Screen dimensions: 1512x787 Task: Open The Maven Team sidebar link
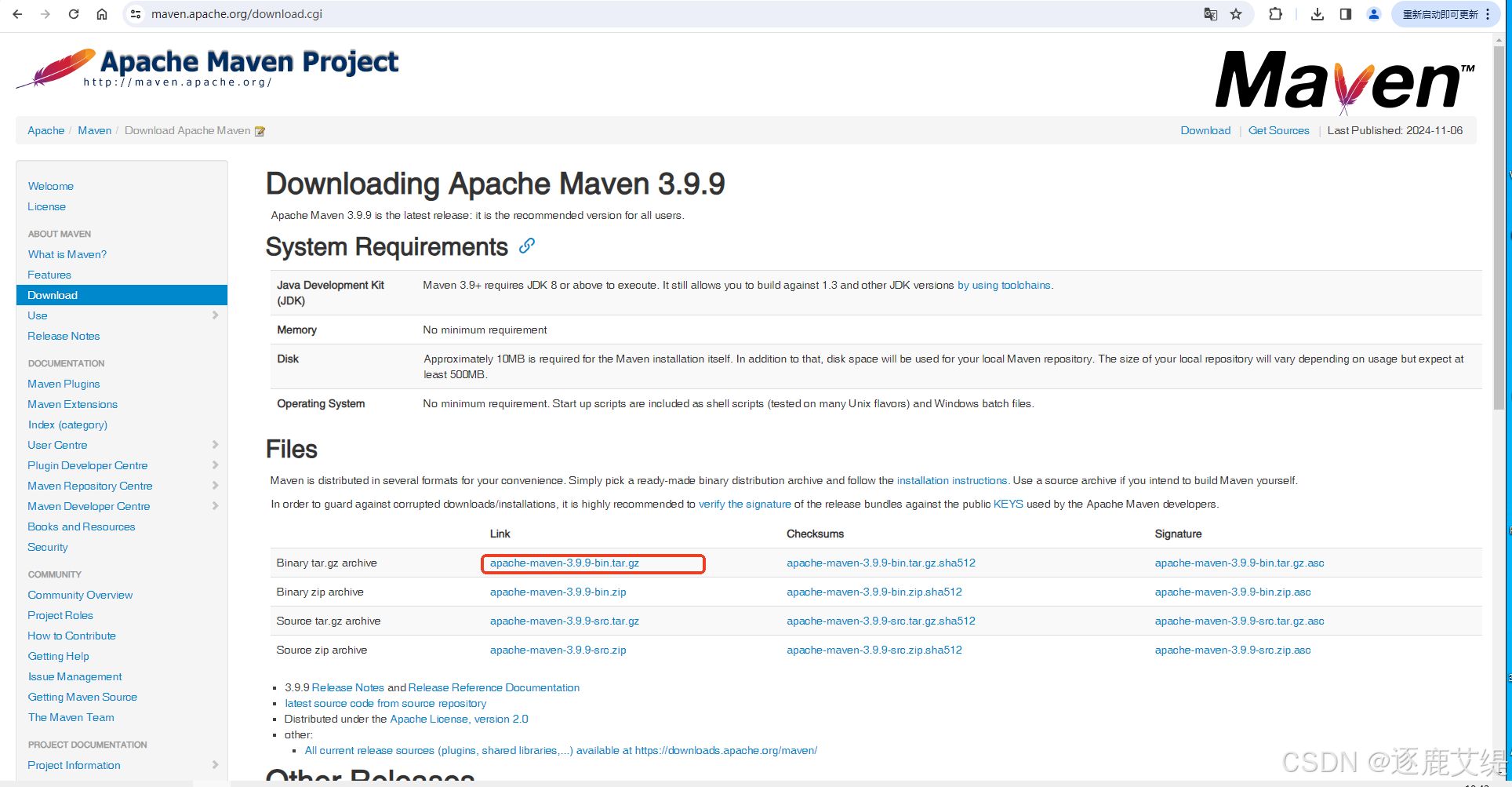71,717
